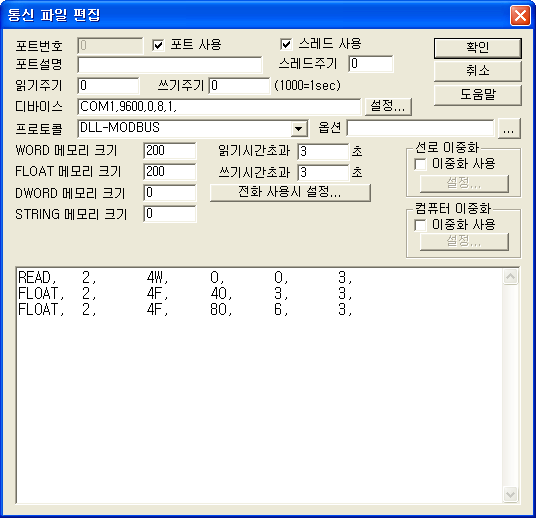
Task: Toggle the 스레드 사용 checkbox
Action: tap(286, 44)
